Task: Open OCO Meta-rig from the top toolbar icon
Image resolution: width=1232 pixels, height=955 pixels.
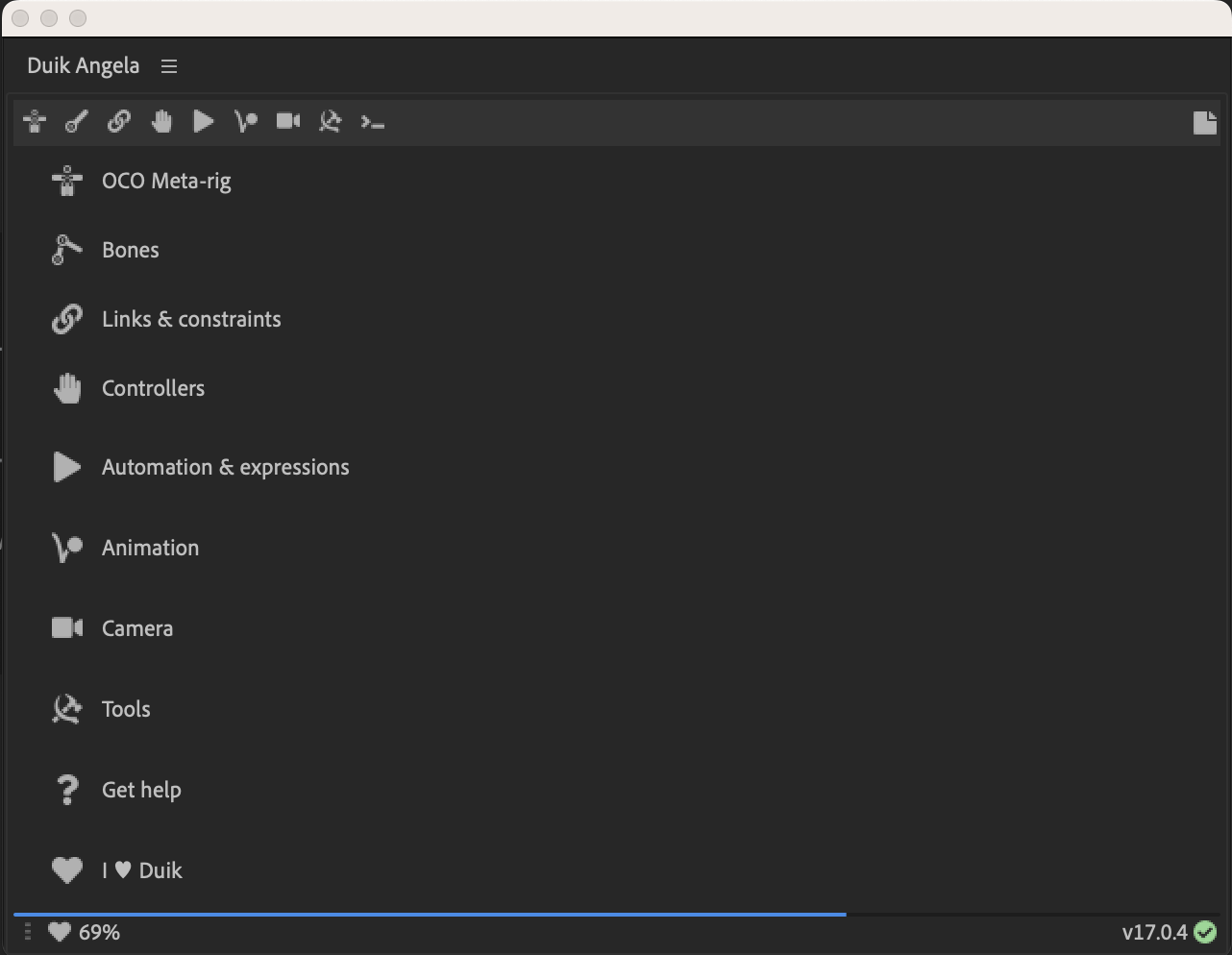Action: click(35, 121)
